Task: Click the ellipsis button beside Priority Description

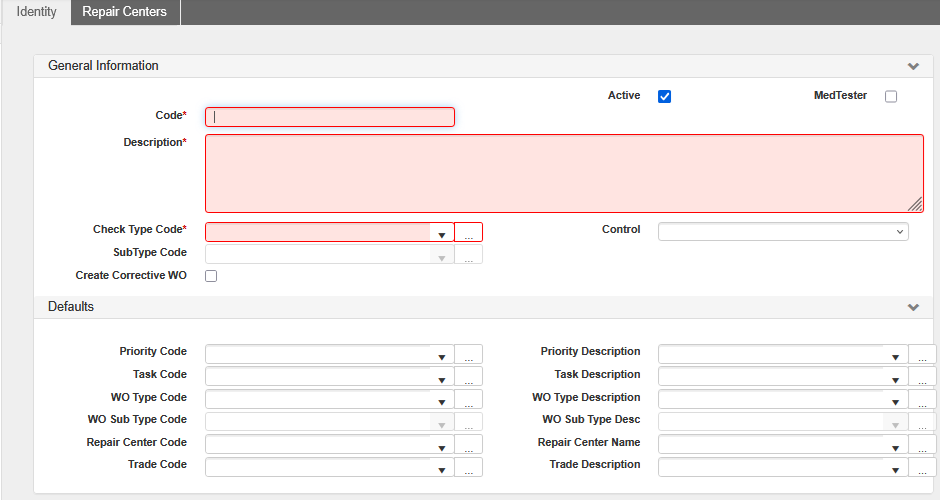Action: (x=922, y=354)
